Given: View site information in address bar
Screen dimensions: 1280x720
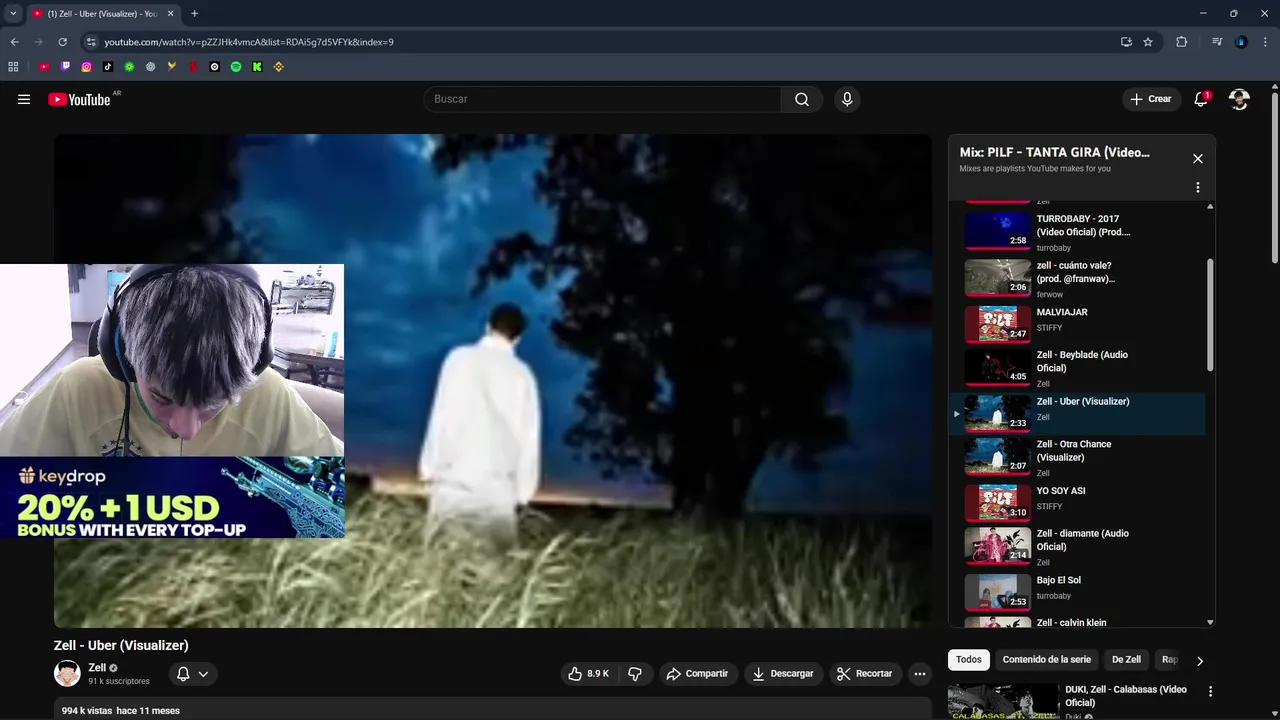Looking at the screenshot, I should pyautogui.click(x=91, y=42).
